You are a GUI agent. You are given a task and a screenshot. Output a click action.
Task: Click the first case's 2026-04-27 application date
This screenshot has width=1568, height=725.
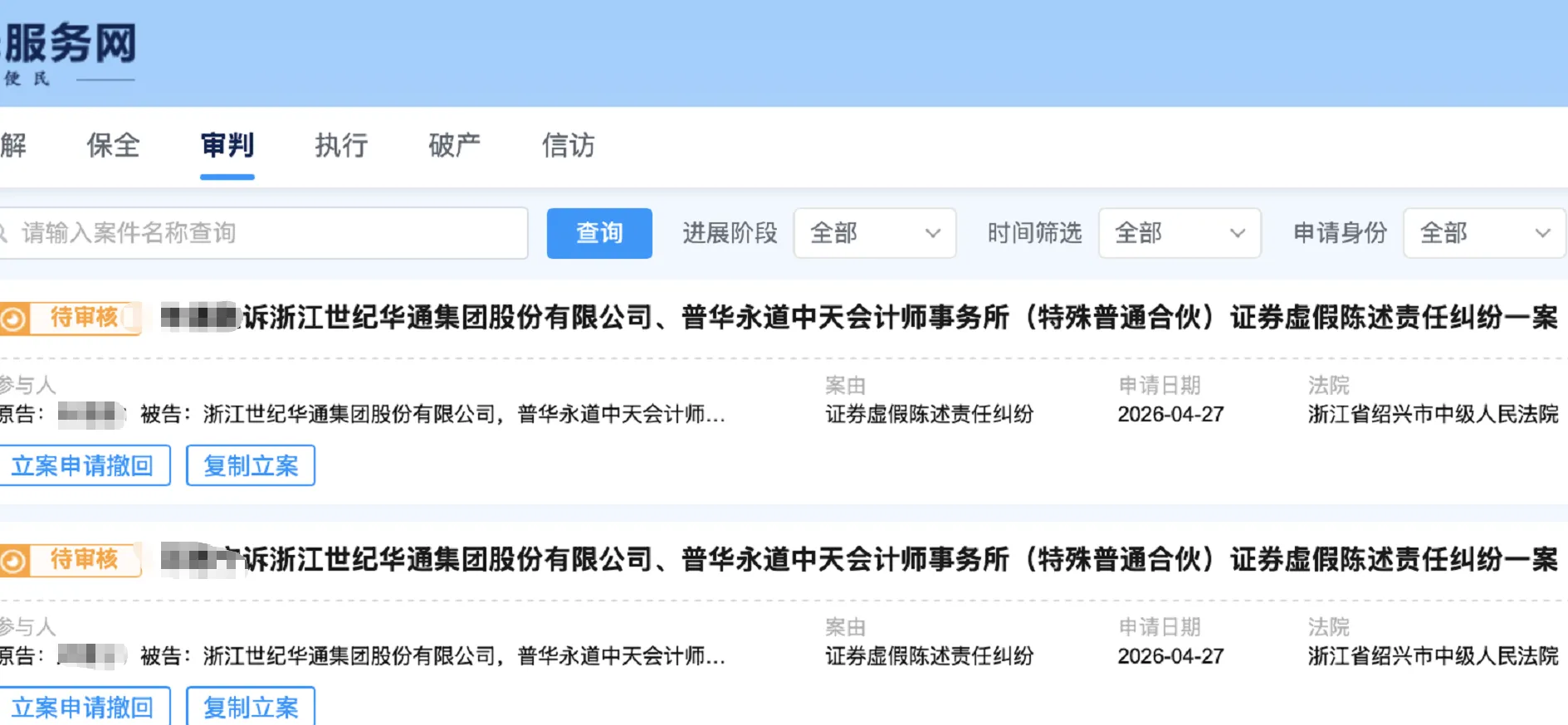tap(1170, 414)
